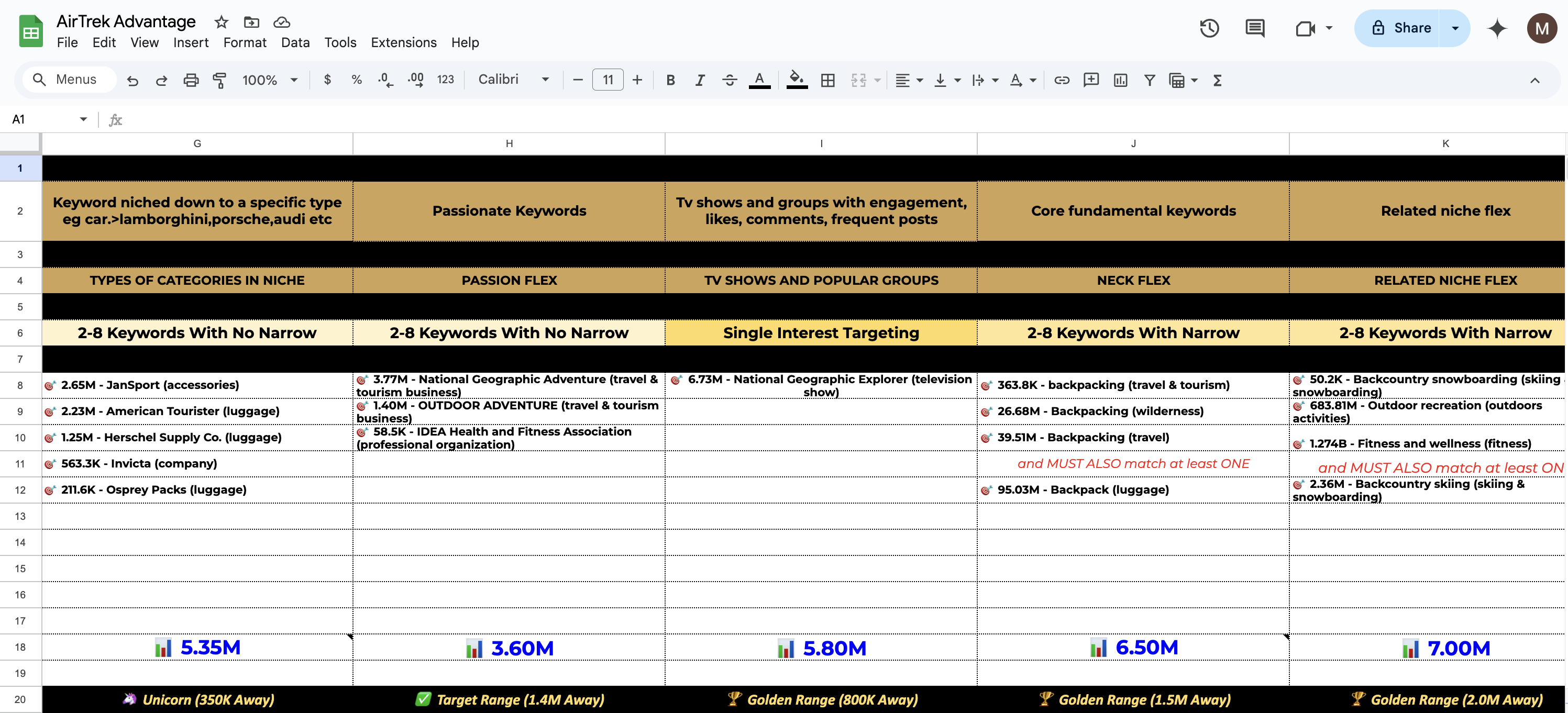
Task: Format as percent icon
Action: click(357, 80)
